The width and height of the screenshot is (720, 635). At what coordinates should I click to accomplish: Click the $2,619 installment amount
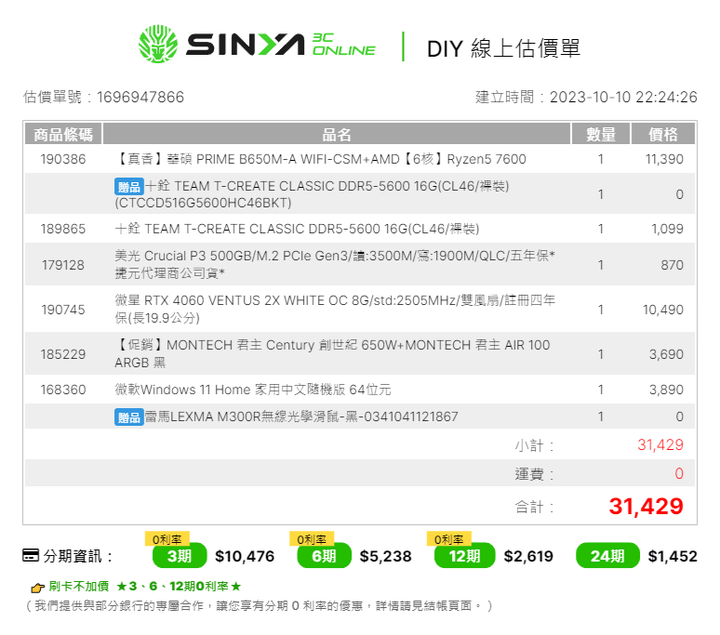click(529, 556)
